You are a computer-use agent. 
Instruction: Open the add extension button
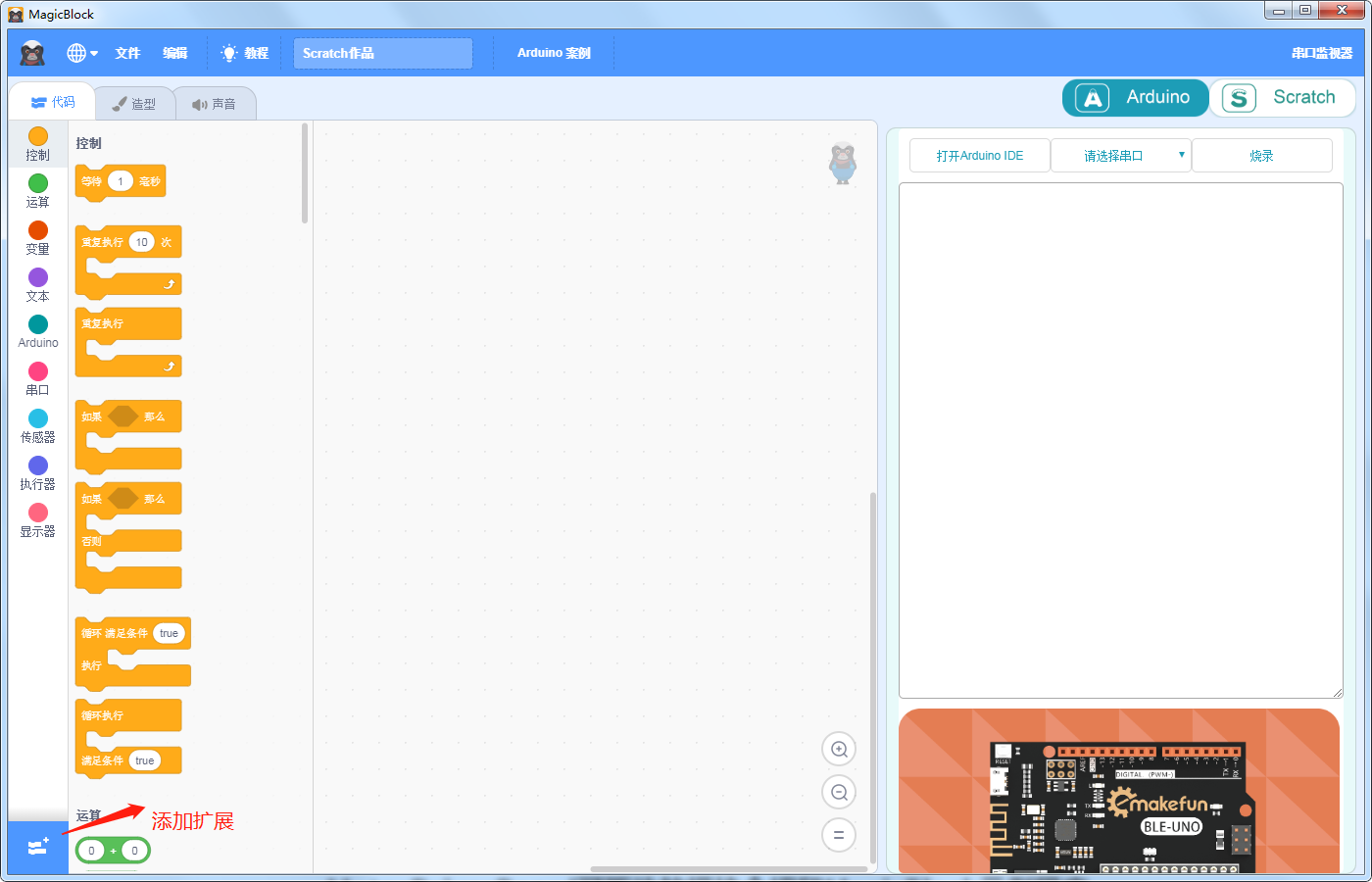tap(38, 848)
